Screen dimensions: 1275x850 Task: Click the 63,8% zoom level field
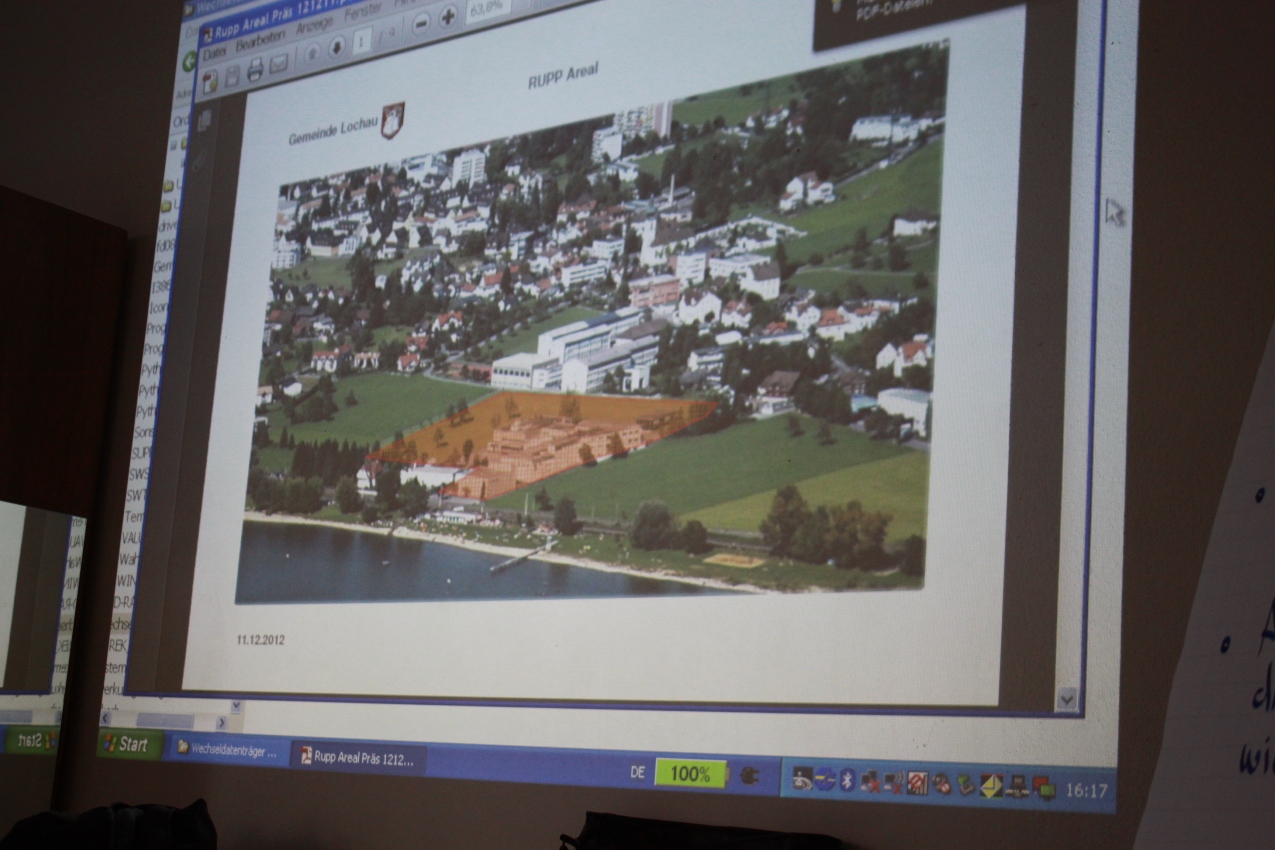(488, 8)
